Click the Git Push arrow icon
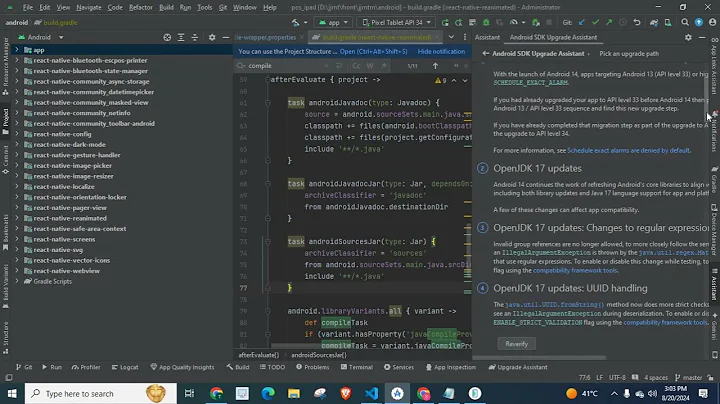The image size is (720, 404). pos(609,22)
